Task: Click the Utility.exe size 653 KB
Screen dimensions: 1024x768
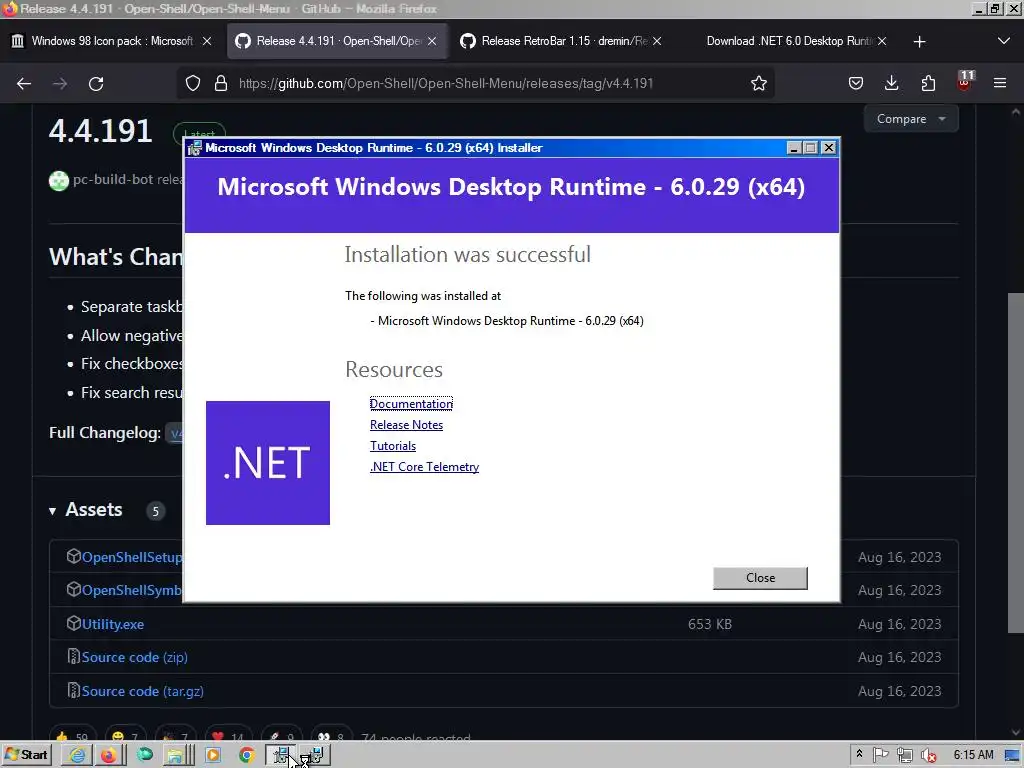Action: [x=709, y=624]
